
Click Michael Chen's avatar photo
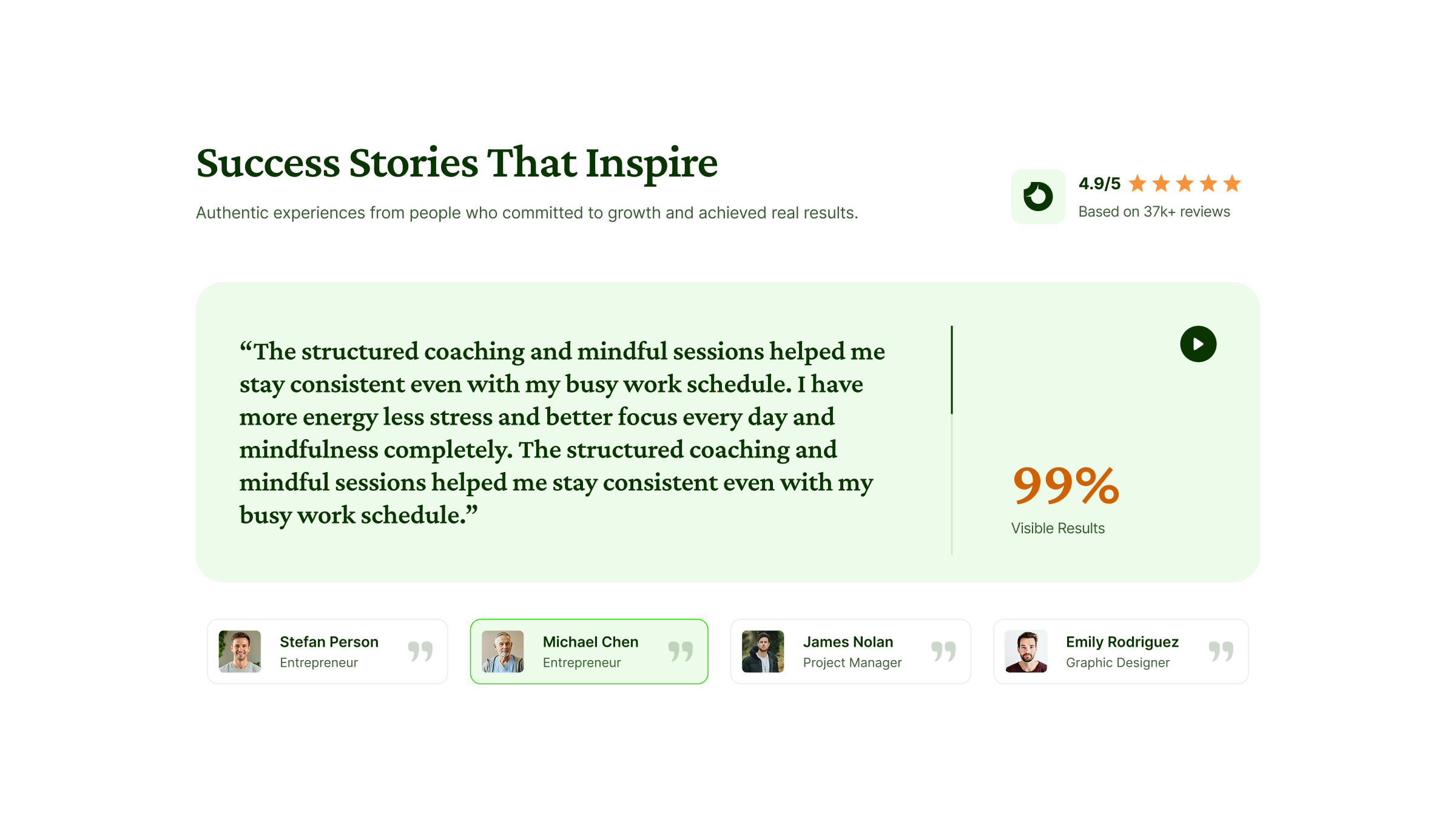(502, 651)
